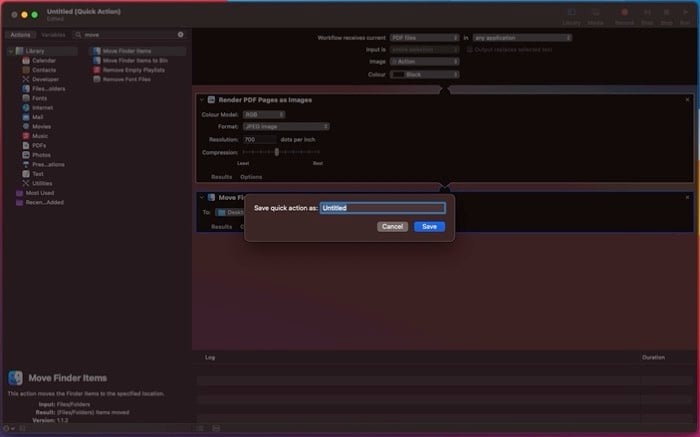Select the Utilities category icon
This screenshot has width=700, height=437.
pyautogui.click(x=26, y=183)
